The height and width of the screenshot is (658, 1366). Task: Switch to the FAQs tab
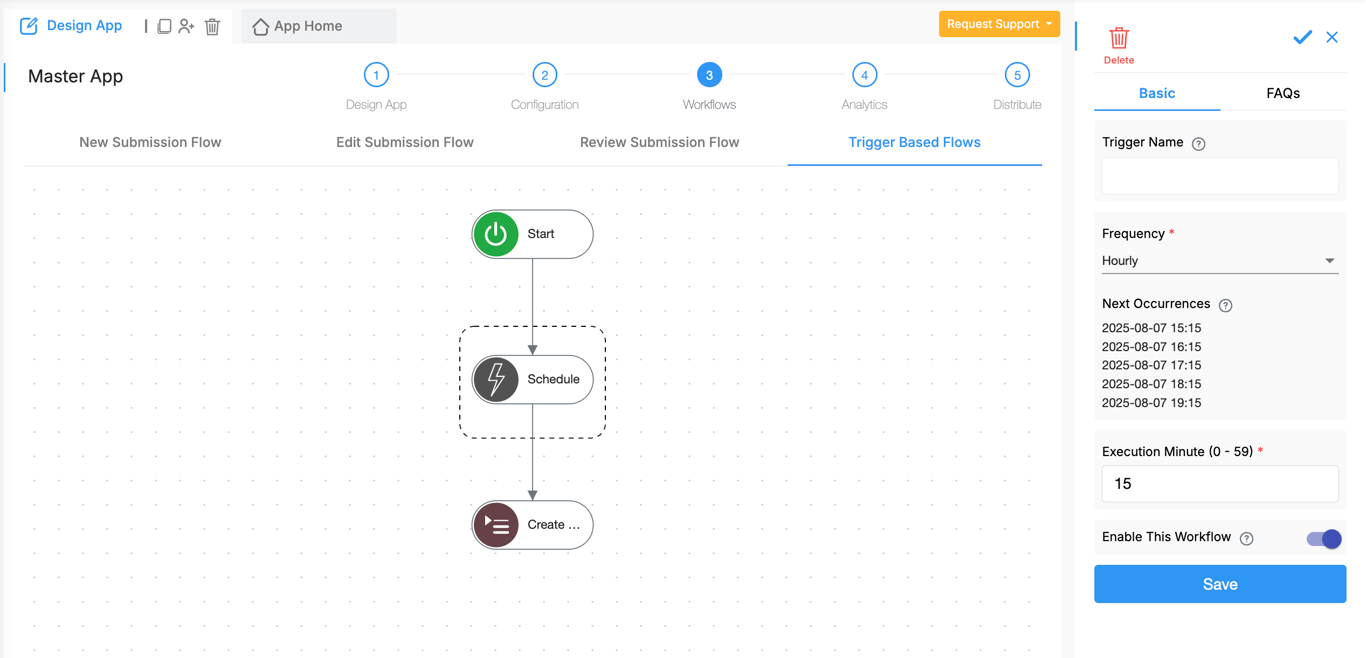tap(1282, 93)
